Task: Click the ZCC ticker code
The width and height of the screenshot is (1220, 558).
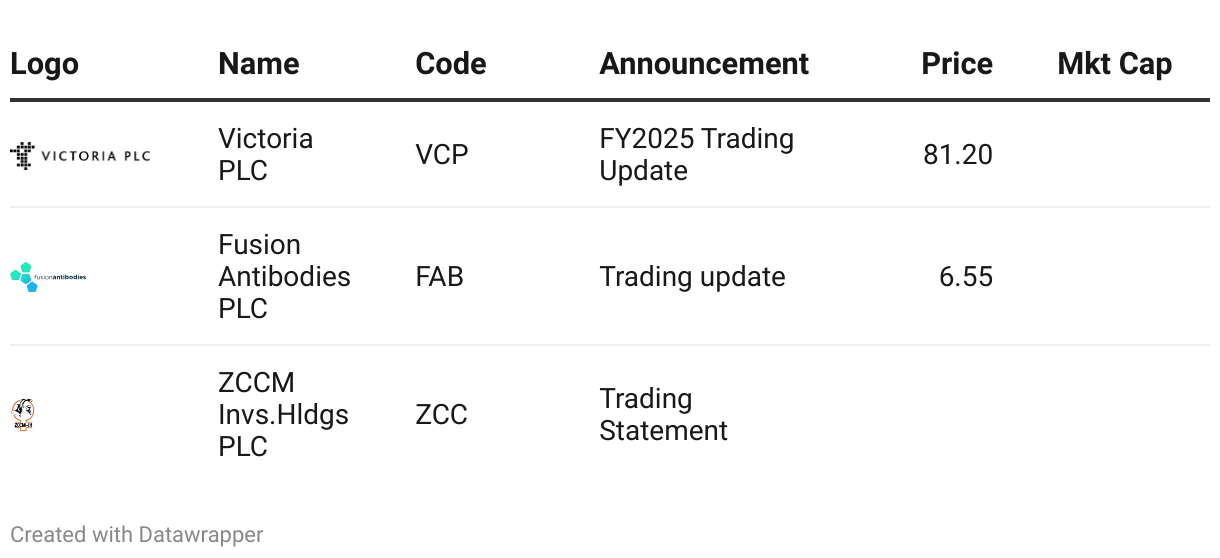Action: coord(441,414)
